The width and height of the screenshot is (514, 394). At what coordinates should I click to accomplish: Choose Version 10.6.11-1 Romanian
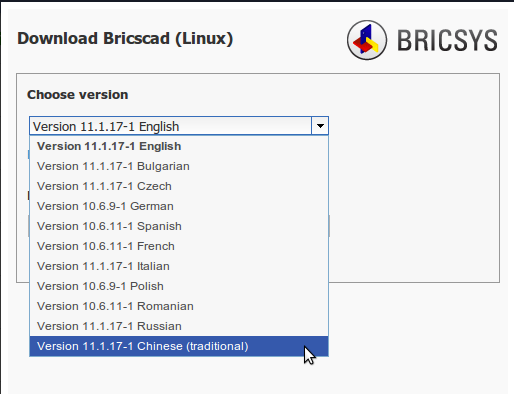pos(179,306)
